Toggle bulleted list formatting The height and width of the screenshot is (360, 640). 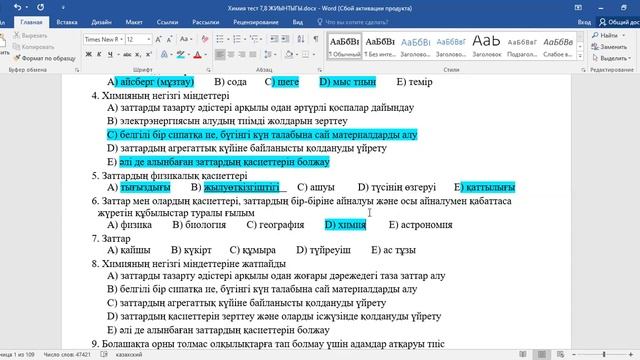pyautogui.click(x=220, y=39)
